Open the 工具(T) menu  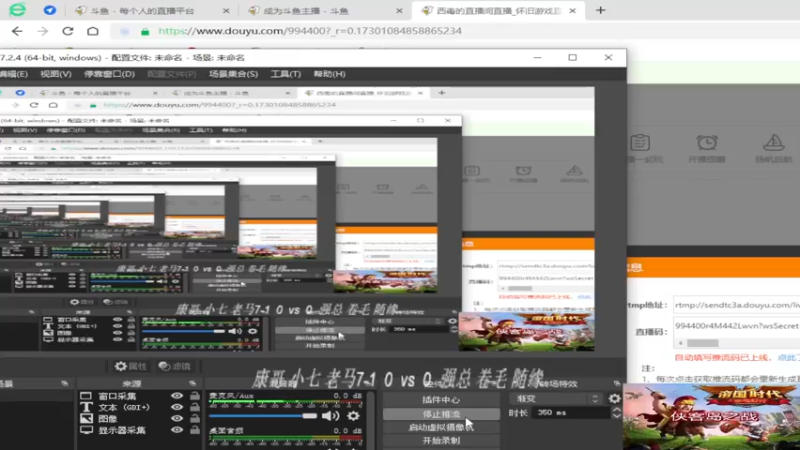285,74
